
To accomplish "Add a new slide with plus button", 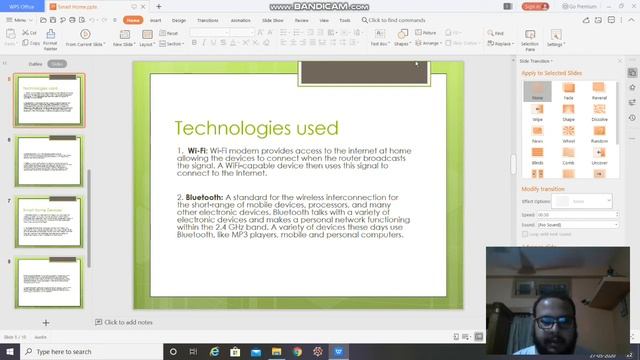I will pyautogui.click(x=46, y=323).
